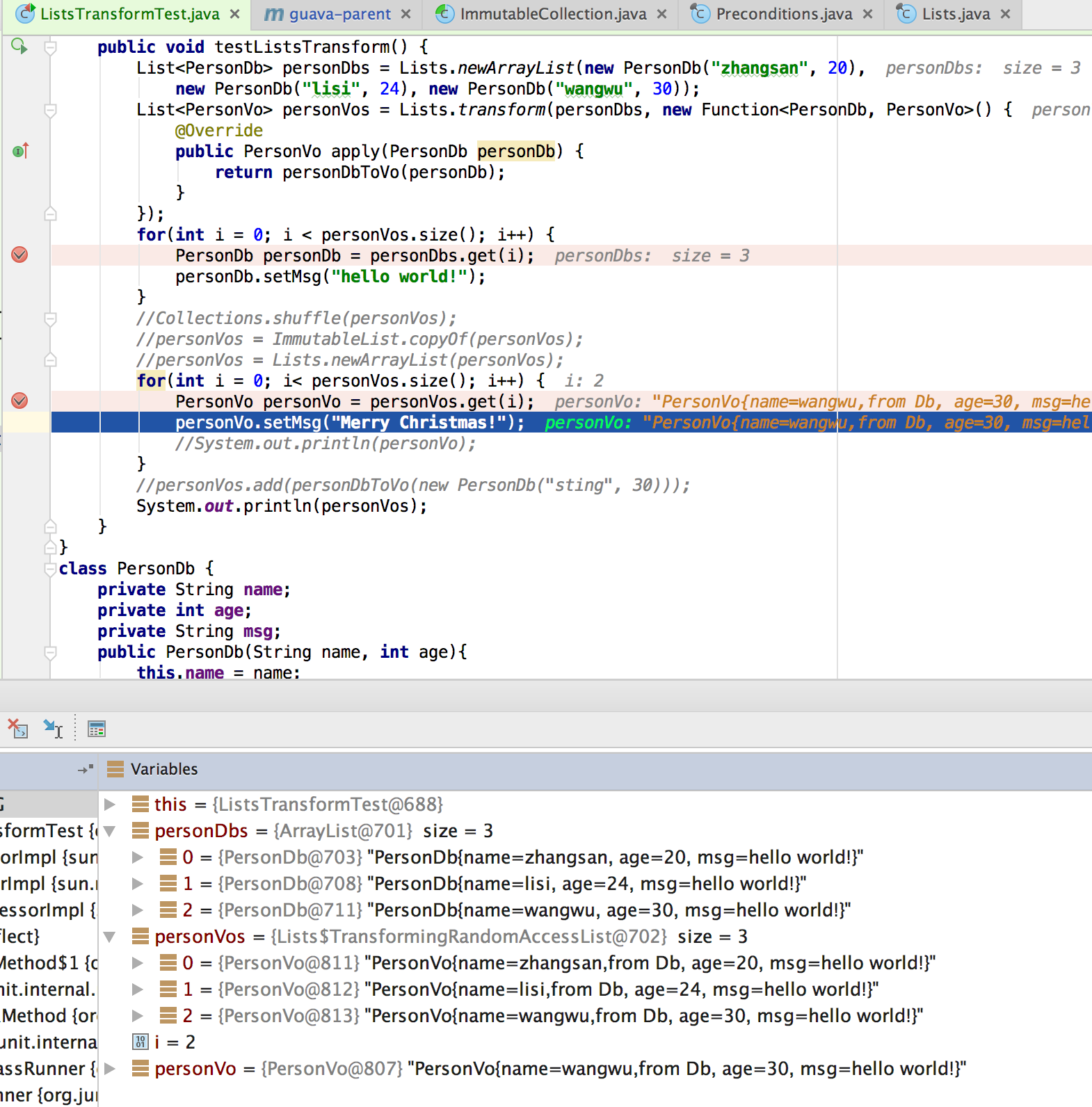Collapse the anonymous Function fold marker
1092x1107 pixels.
50,110
